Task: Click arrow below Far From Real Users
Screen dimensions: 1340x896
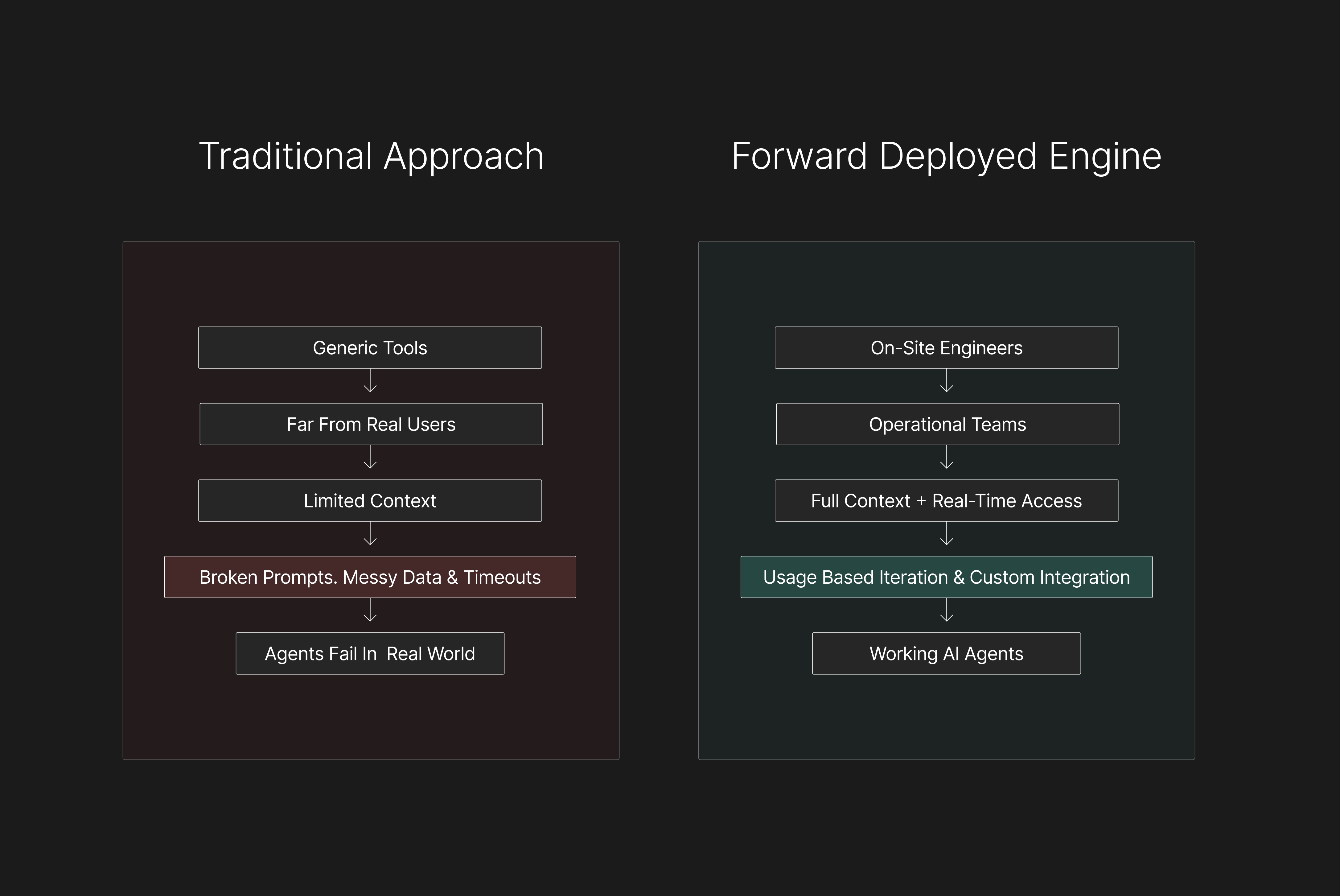Action: coord(370,458)
